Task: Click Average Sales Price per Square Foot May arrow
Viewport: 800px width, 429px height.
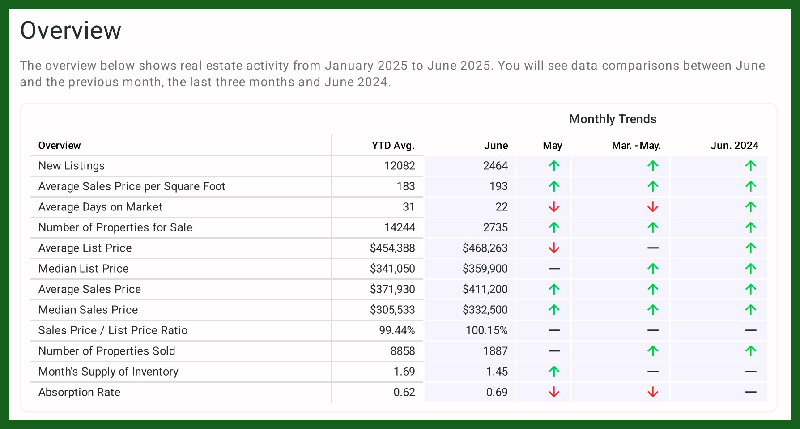Action: click(x=553, y=186)
